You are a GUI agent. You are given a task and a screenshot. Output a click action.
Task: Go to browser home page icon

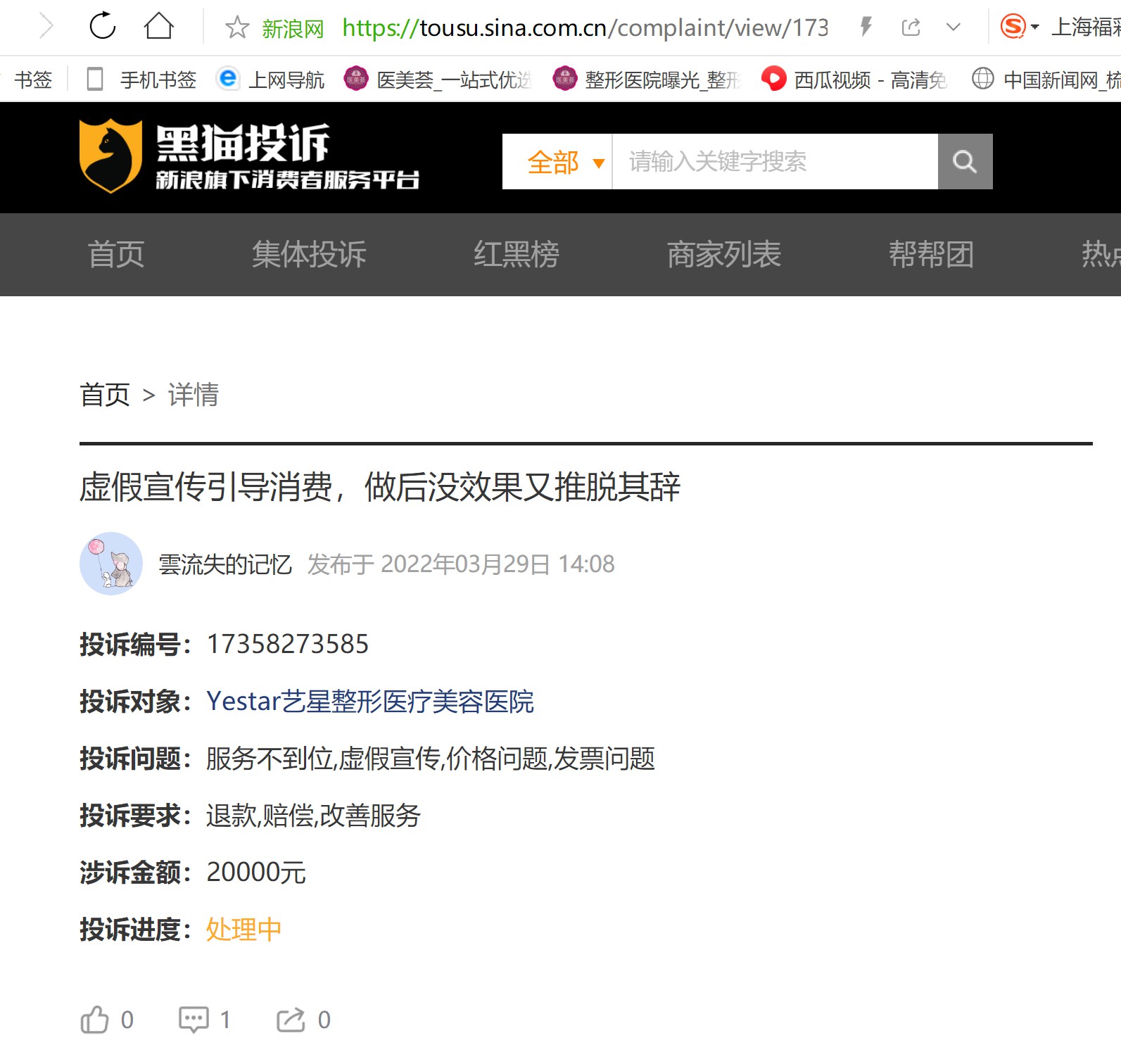click(x=159, y=27)
